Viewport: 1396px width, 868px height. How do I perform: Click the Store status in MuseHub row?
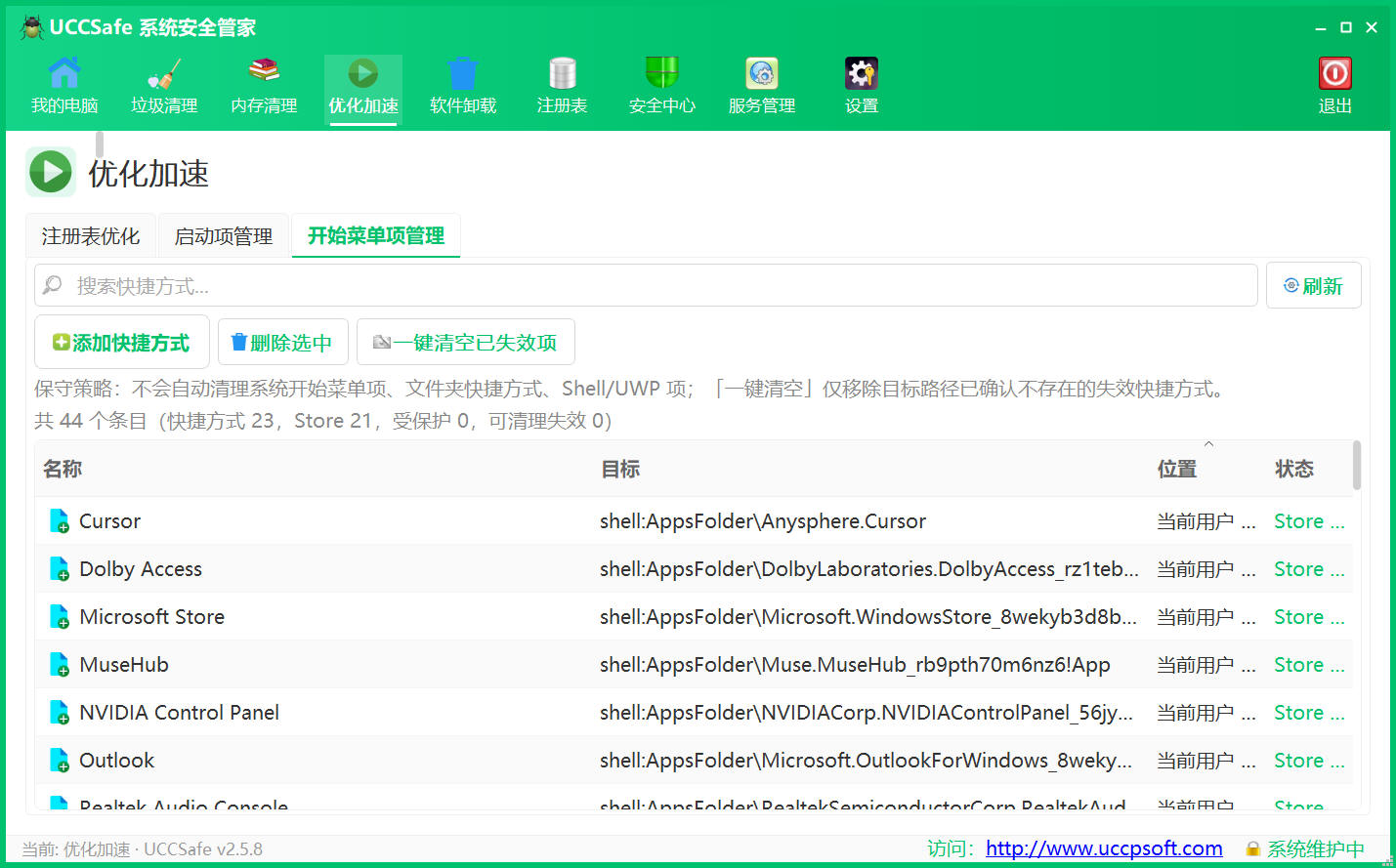pyautogui.click(x=1309, y=665)
